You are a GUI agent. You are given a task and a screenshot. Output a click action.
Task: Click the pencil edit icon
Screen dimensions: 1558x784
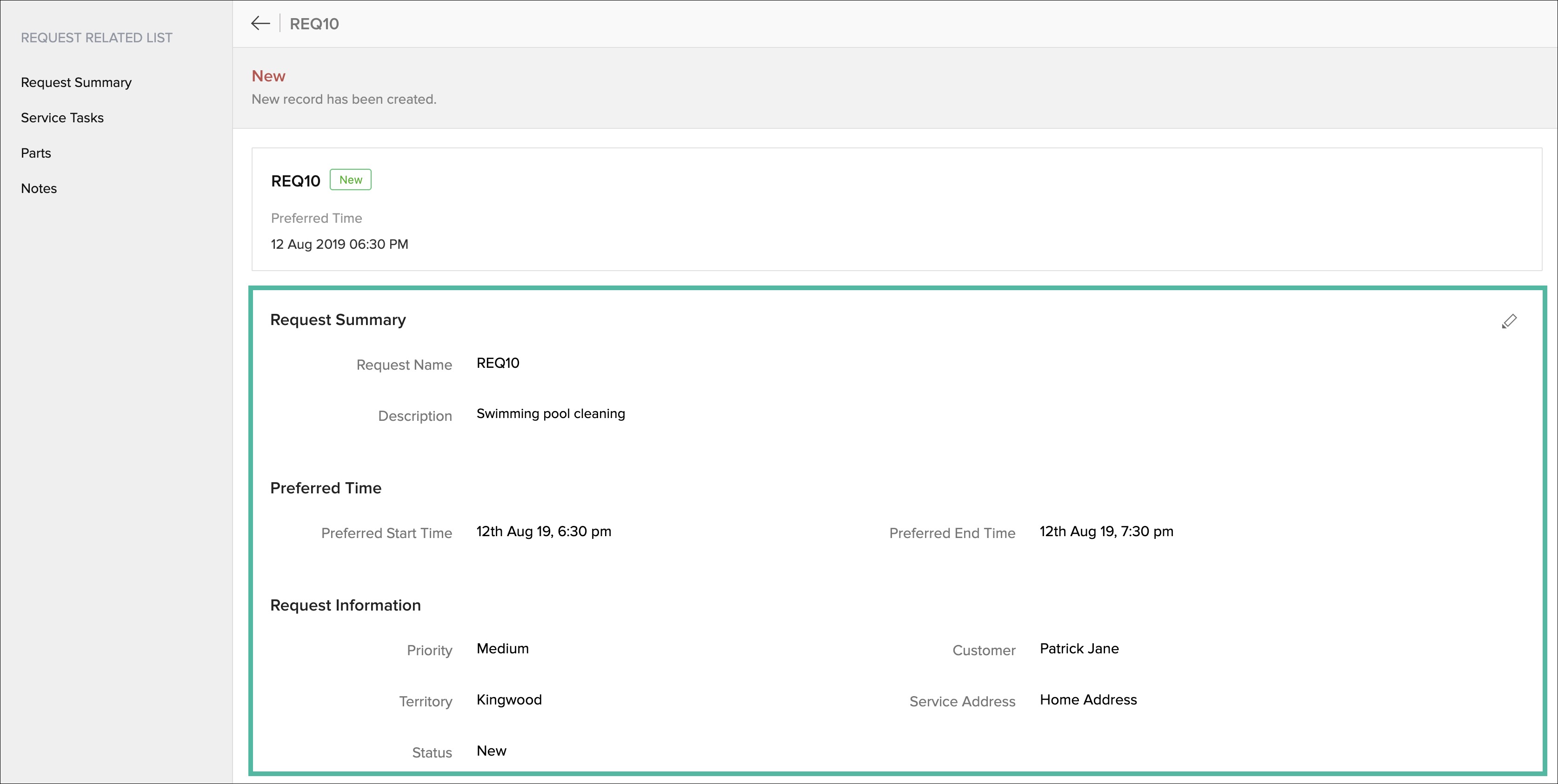1508,321
